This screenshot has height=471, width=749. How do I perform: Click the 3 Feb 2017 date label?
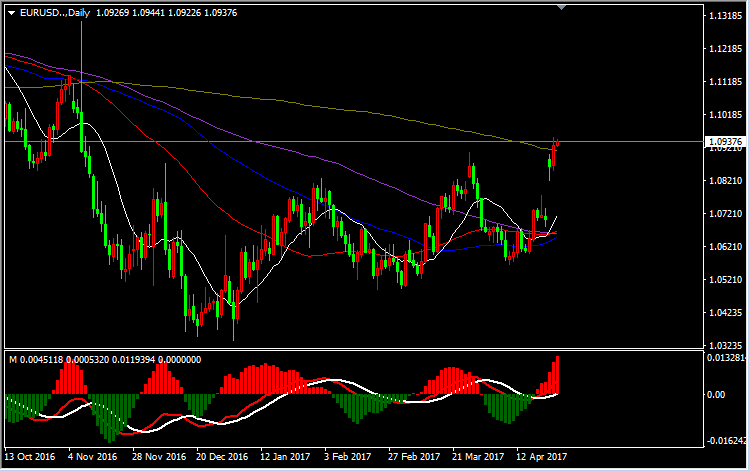point(347,457)
